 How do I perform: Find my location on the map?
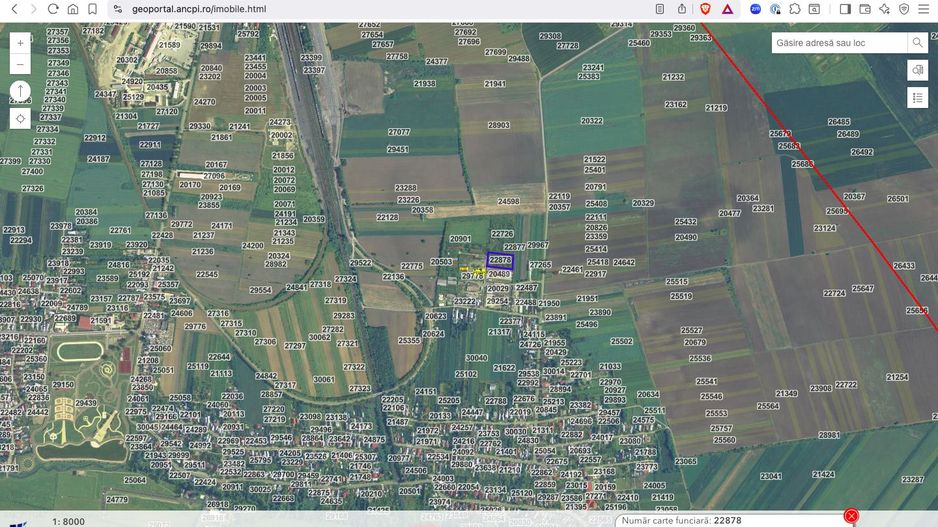pyautogui.click(x=20, y=118)
